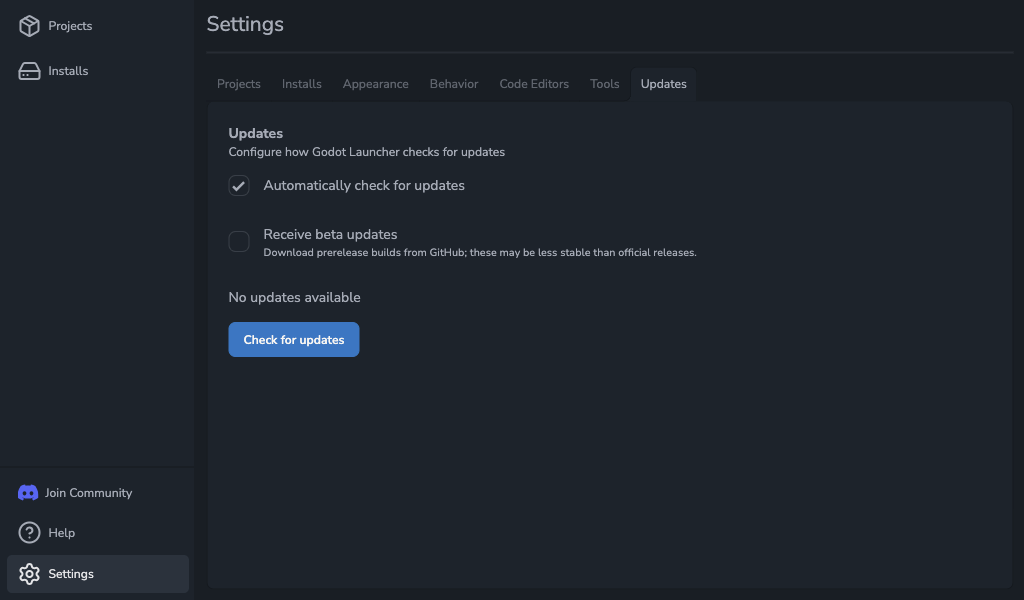Switch to the Code Editors tab
Screen dimensions: 1024x600
click(x=534, y=84)
